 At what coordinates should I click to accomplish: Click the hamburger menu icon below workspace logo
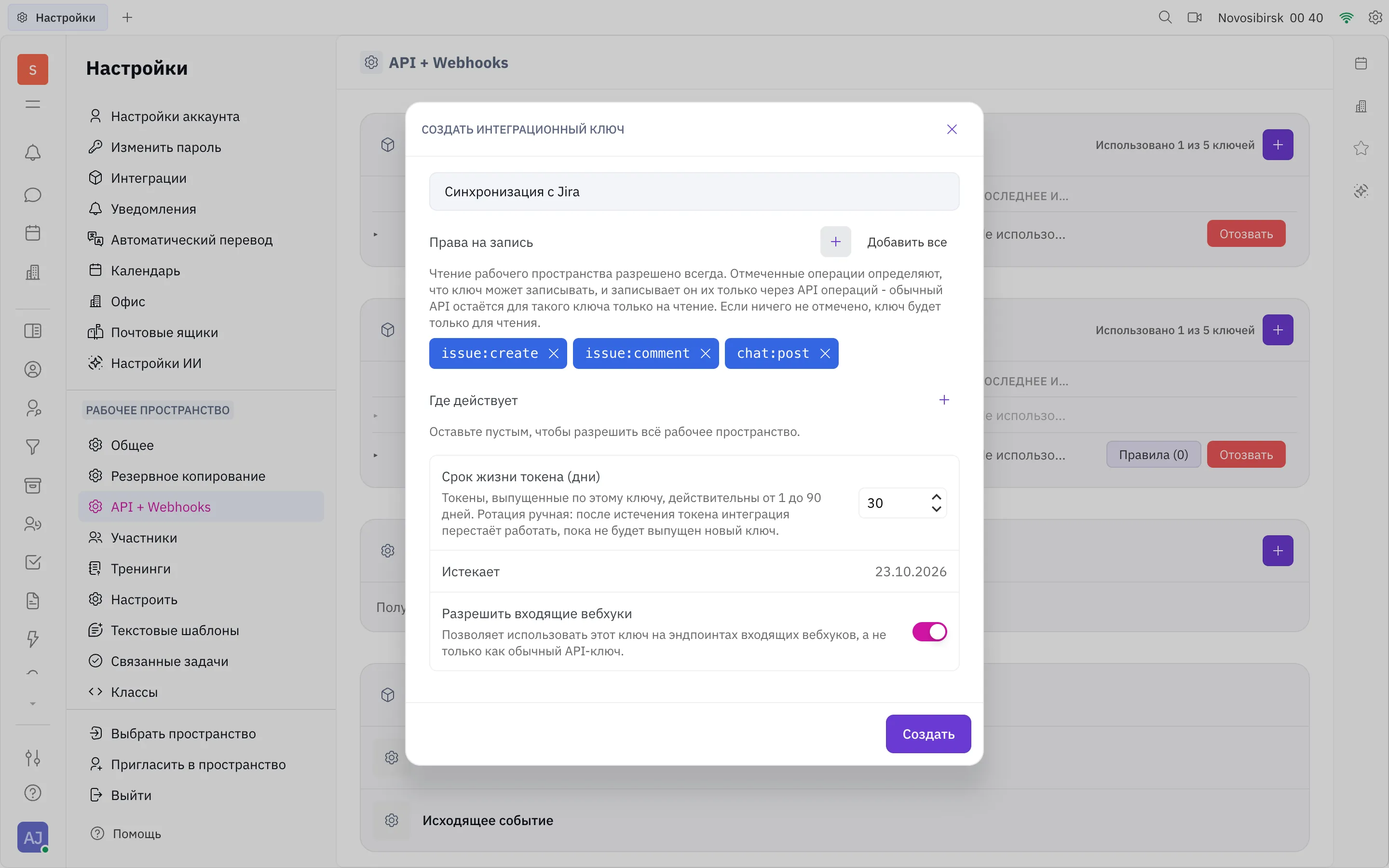pyautogui.click(x=33, y=104)
